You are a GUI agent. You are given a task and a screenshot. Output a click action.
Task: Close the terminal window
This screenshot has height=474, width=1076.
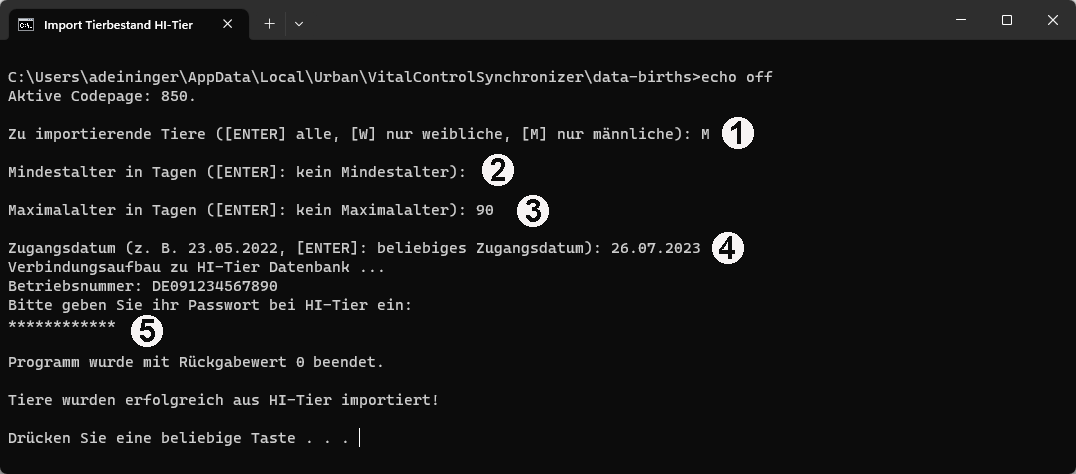[1053, 21]
